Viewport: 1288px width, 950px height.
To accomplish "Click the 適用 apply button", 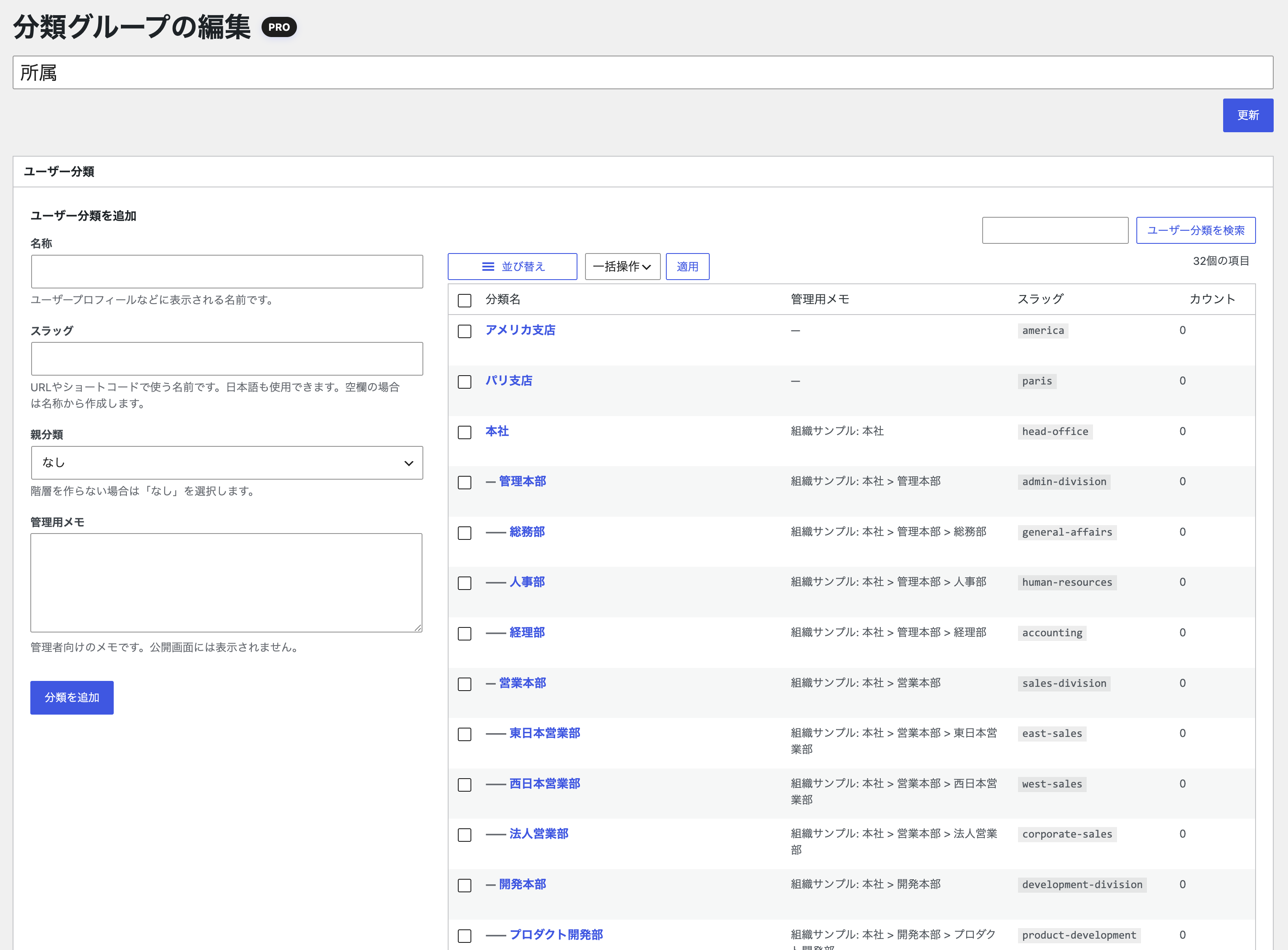I will (687, 266).
